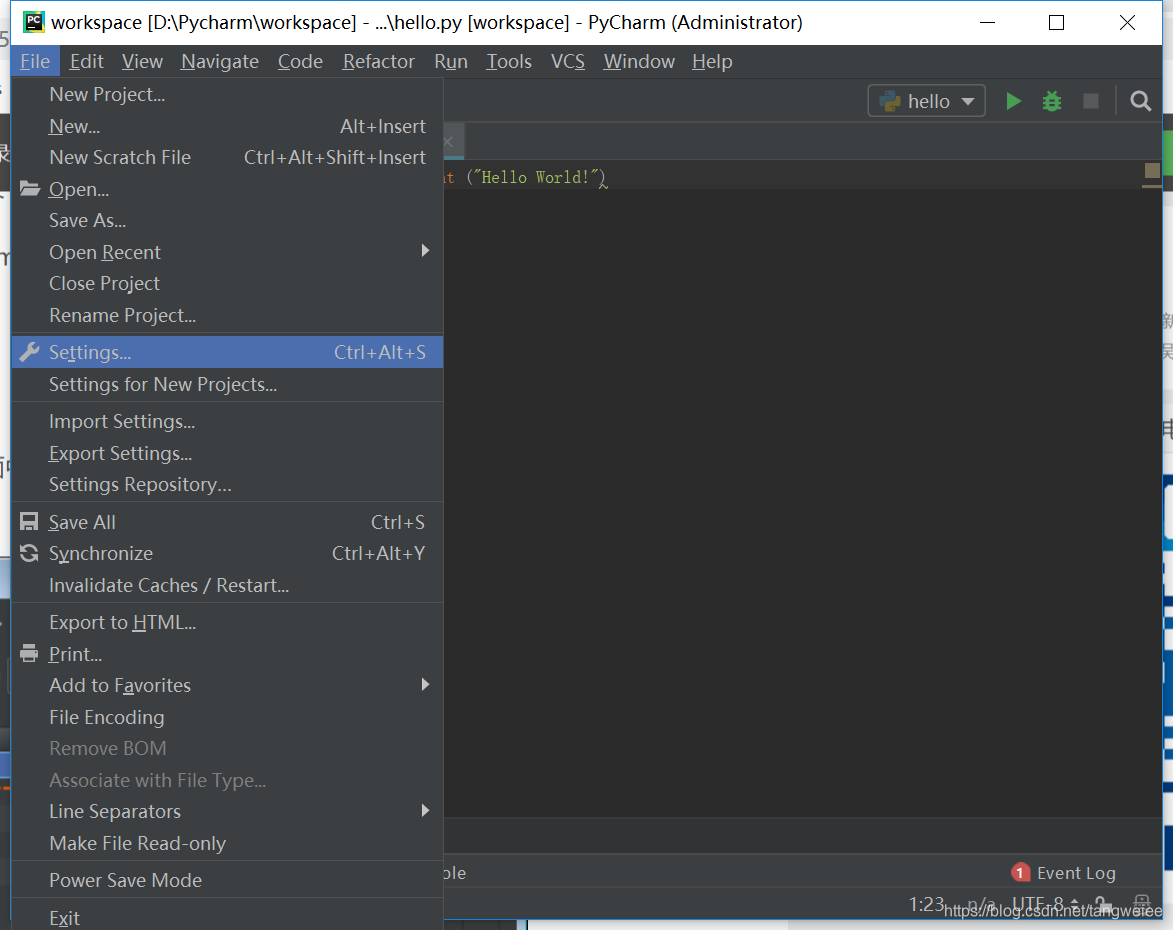Screen dimensions: 1173x930
Task: Start debugging with the green bug icon
Action: tap(1052, 101)
